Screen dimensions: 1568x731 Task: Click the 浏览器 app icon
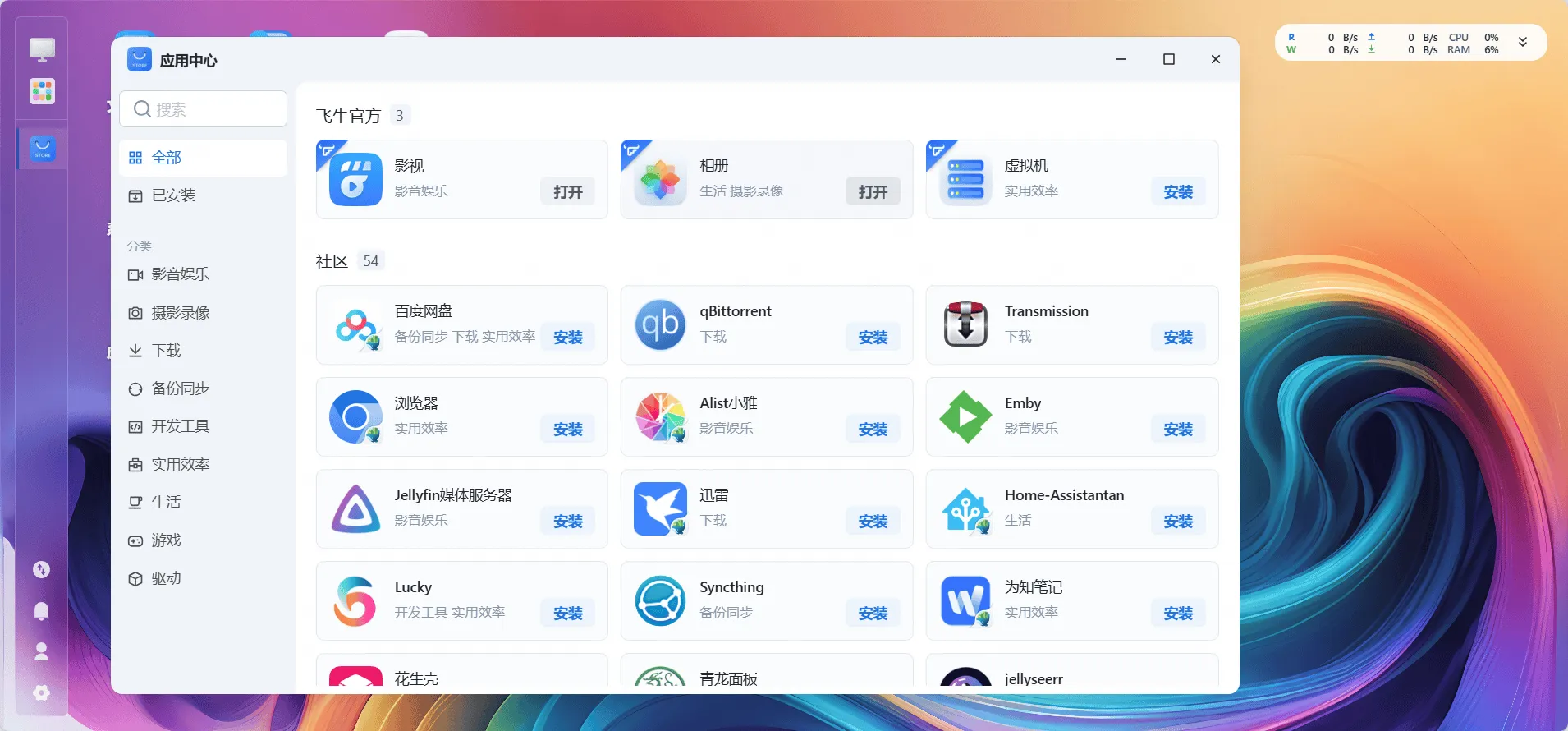[x=355, y=417]
